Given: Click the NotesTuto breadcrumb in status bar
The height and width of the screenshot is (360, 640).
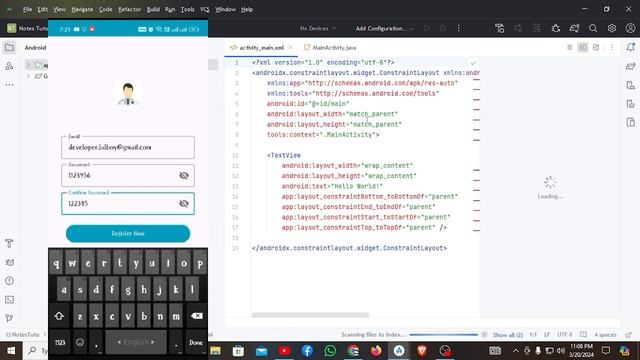Looking at the screenshot, I should (23, 335).
